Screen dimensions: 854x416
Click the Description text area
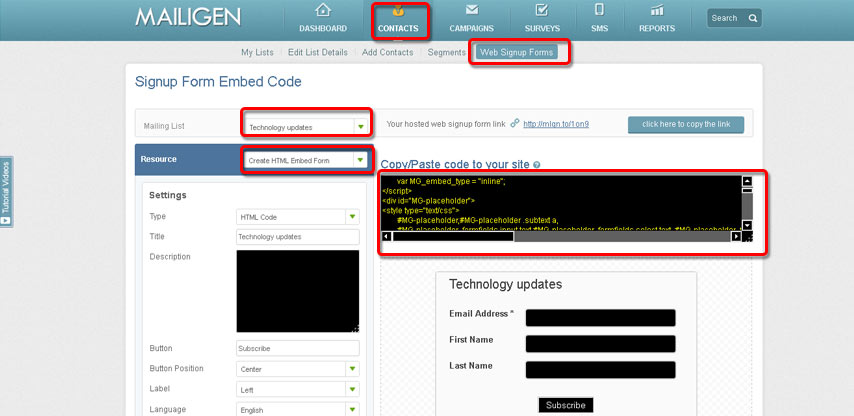(298, 291)
